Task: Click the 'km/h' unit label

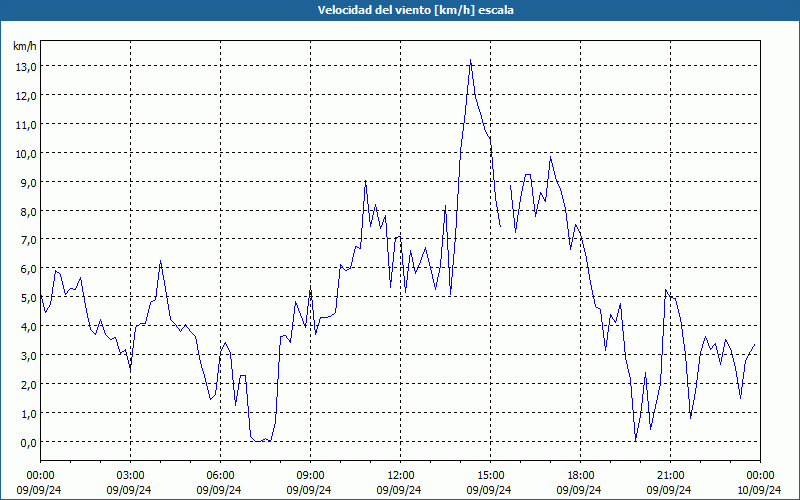Action: (x=25, y=46)
